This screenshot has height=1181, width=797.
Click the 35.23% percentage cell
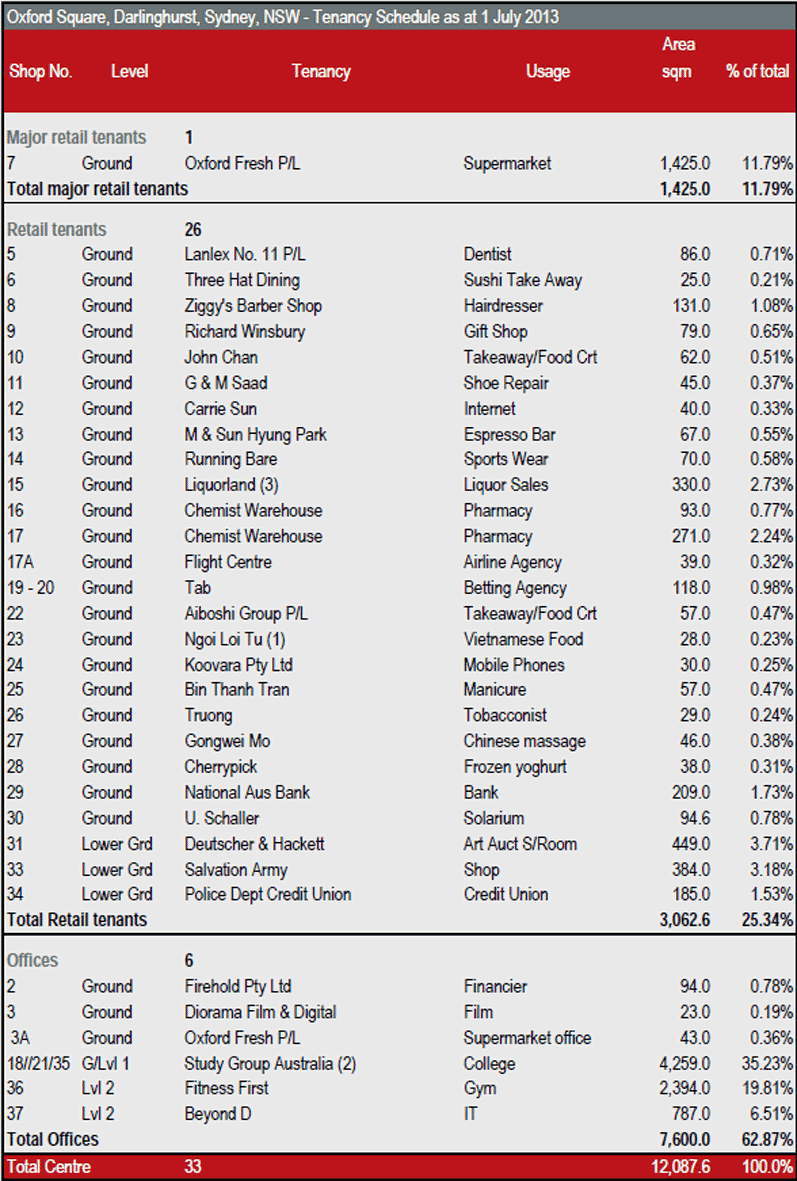[765, 1063]
